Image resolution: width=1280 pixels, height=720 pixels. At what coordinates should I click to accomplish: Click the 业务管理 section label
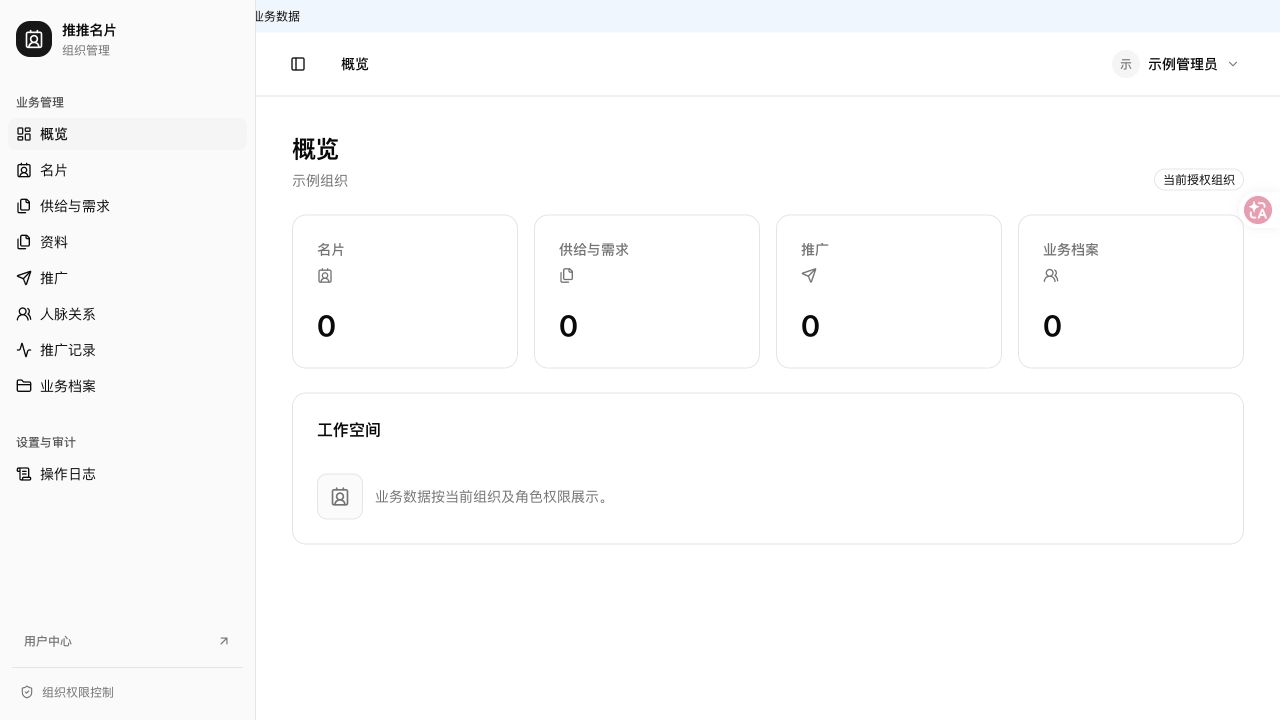click(x=40, y=102)
